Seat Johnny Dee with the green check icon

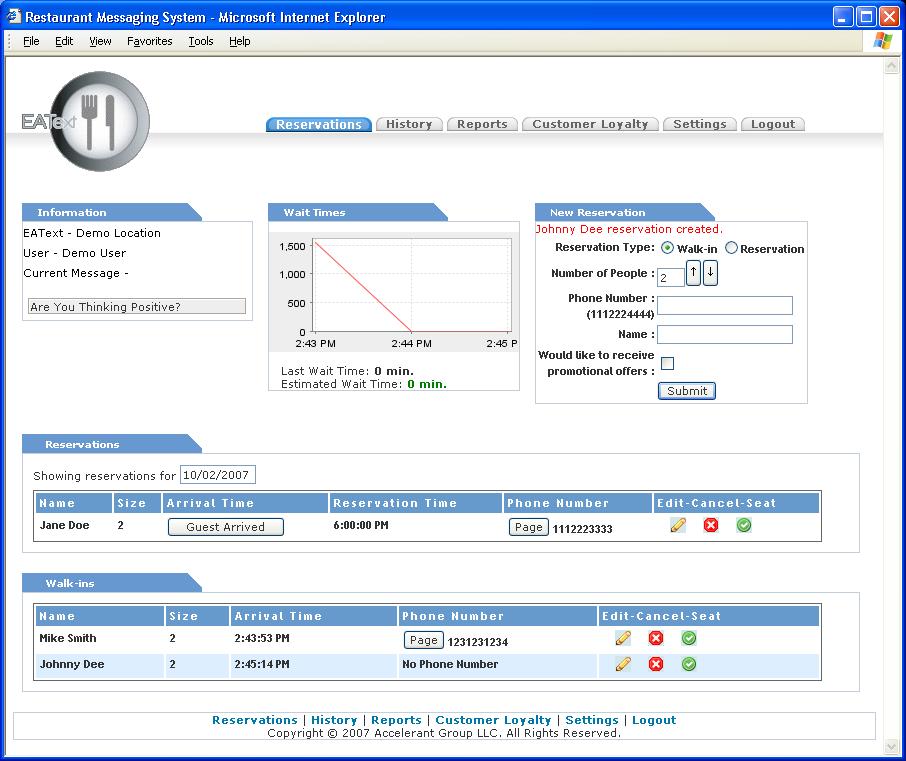(689, 664)
